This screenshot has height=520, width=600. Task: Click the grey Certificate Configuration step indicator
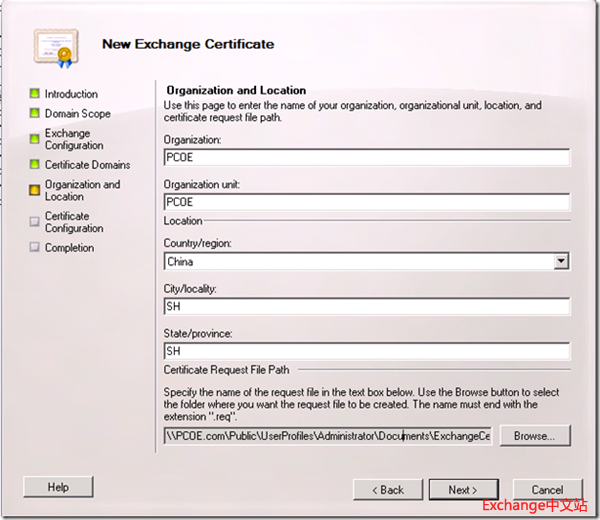(x=35, y=222)
